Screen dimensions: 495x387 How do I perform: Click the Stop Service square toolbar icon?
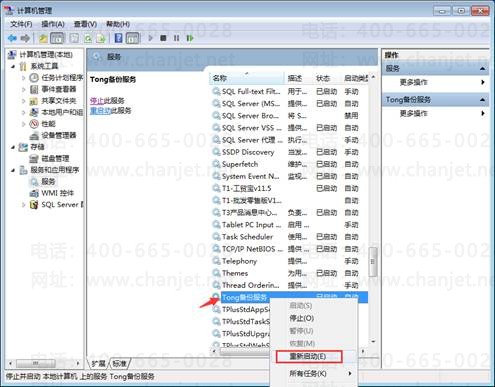click(163, 38)
